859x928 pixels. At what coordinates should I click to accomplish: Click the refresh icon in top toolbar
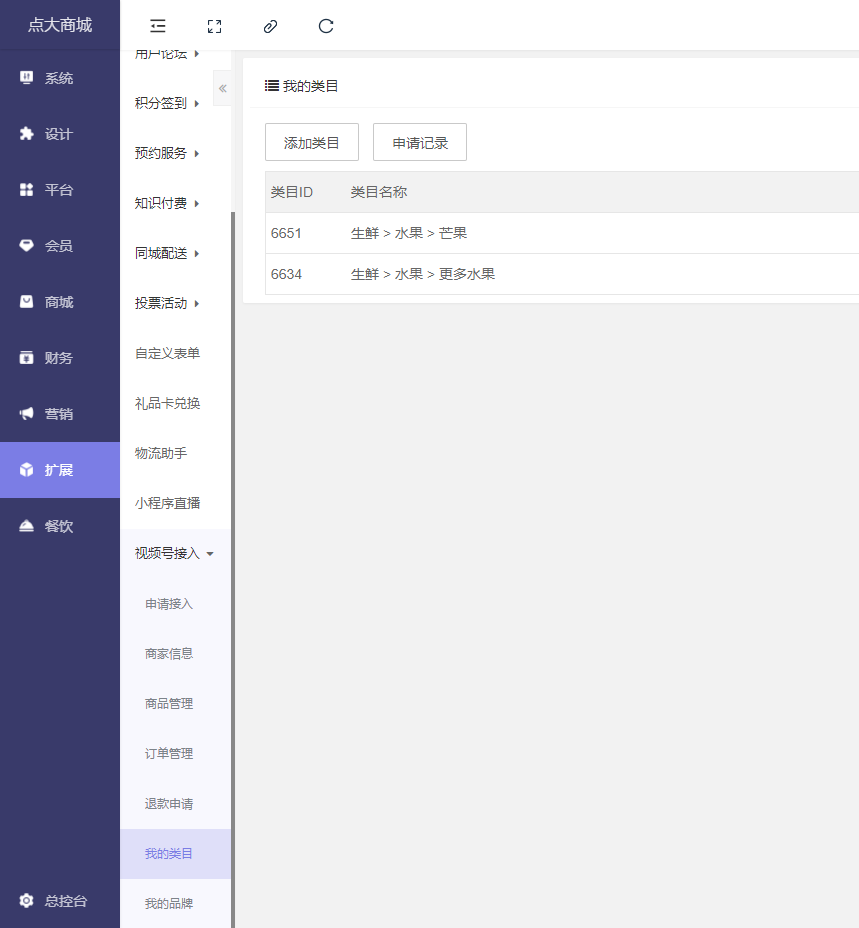(326, 26)
